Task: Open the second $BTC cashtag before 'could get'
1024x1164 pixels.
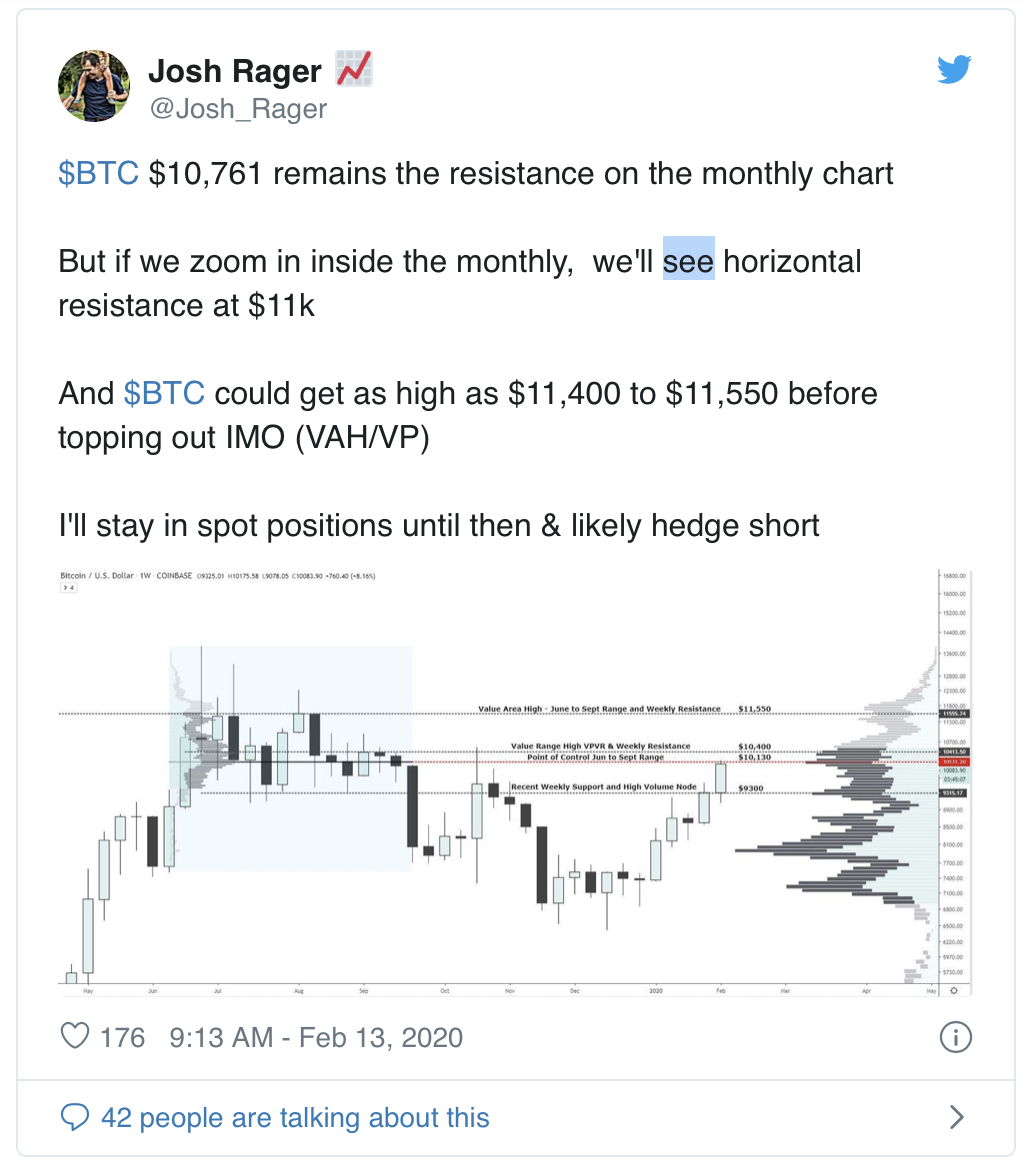Action: pyautogui.click(x=164, y=393)
